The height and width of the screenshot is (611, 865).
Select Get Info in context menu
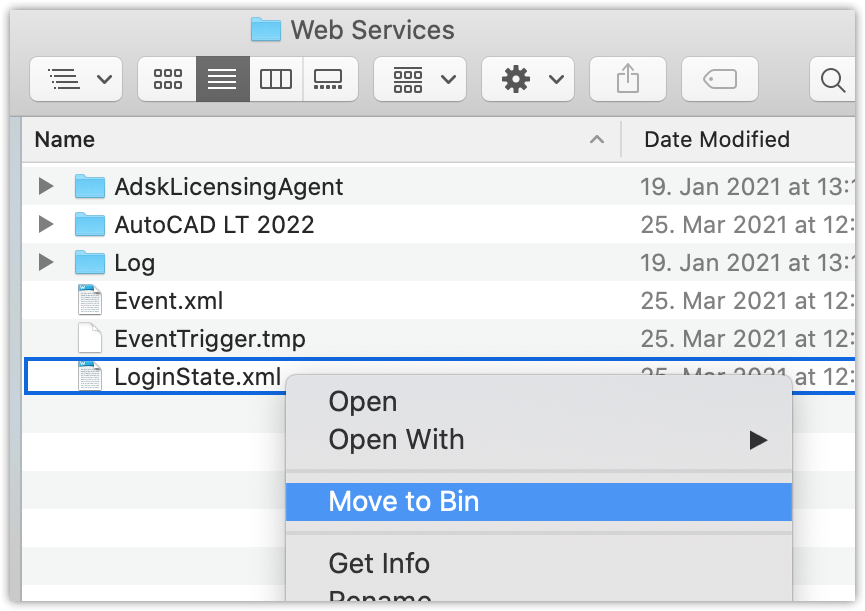point(379,564)
